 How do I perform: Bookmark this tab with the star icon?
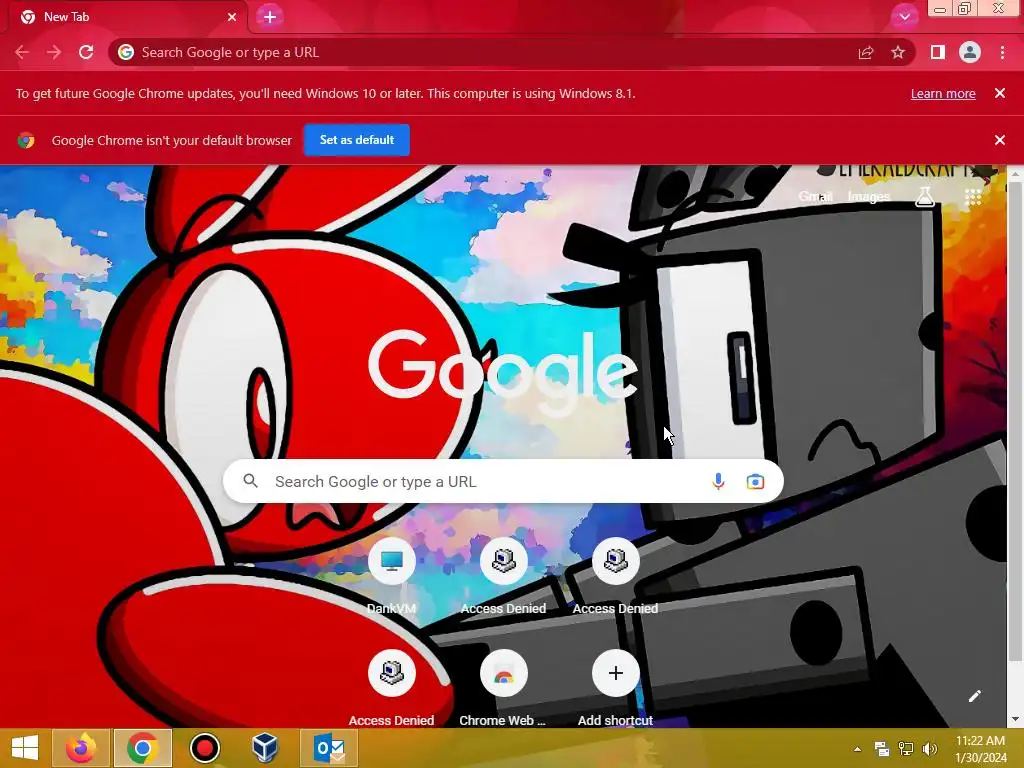tap(898, 52)
